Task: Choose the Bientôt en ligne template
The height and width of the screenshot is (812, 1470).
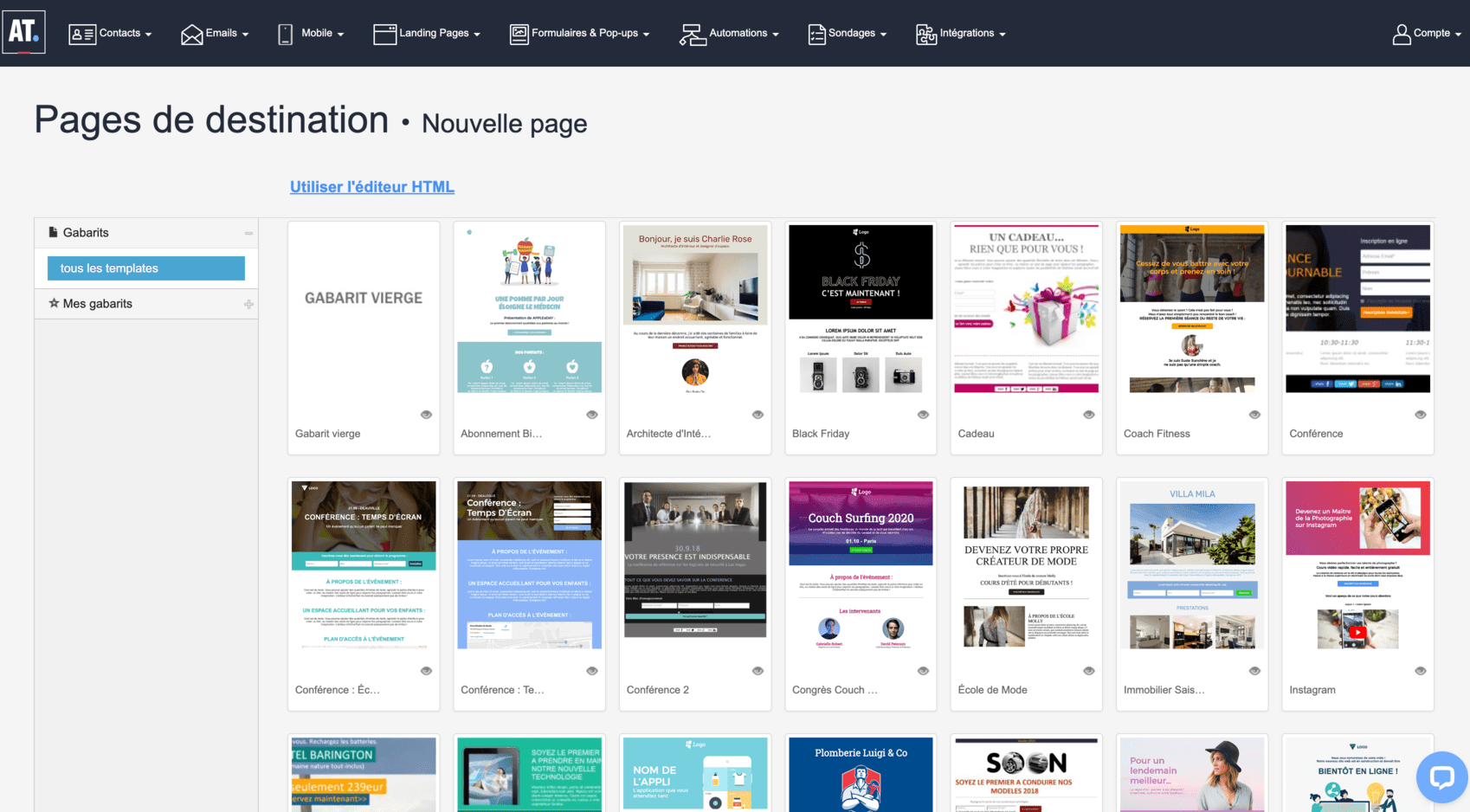Action: point(1357,775)
